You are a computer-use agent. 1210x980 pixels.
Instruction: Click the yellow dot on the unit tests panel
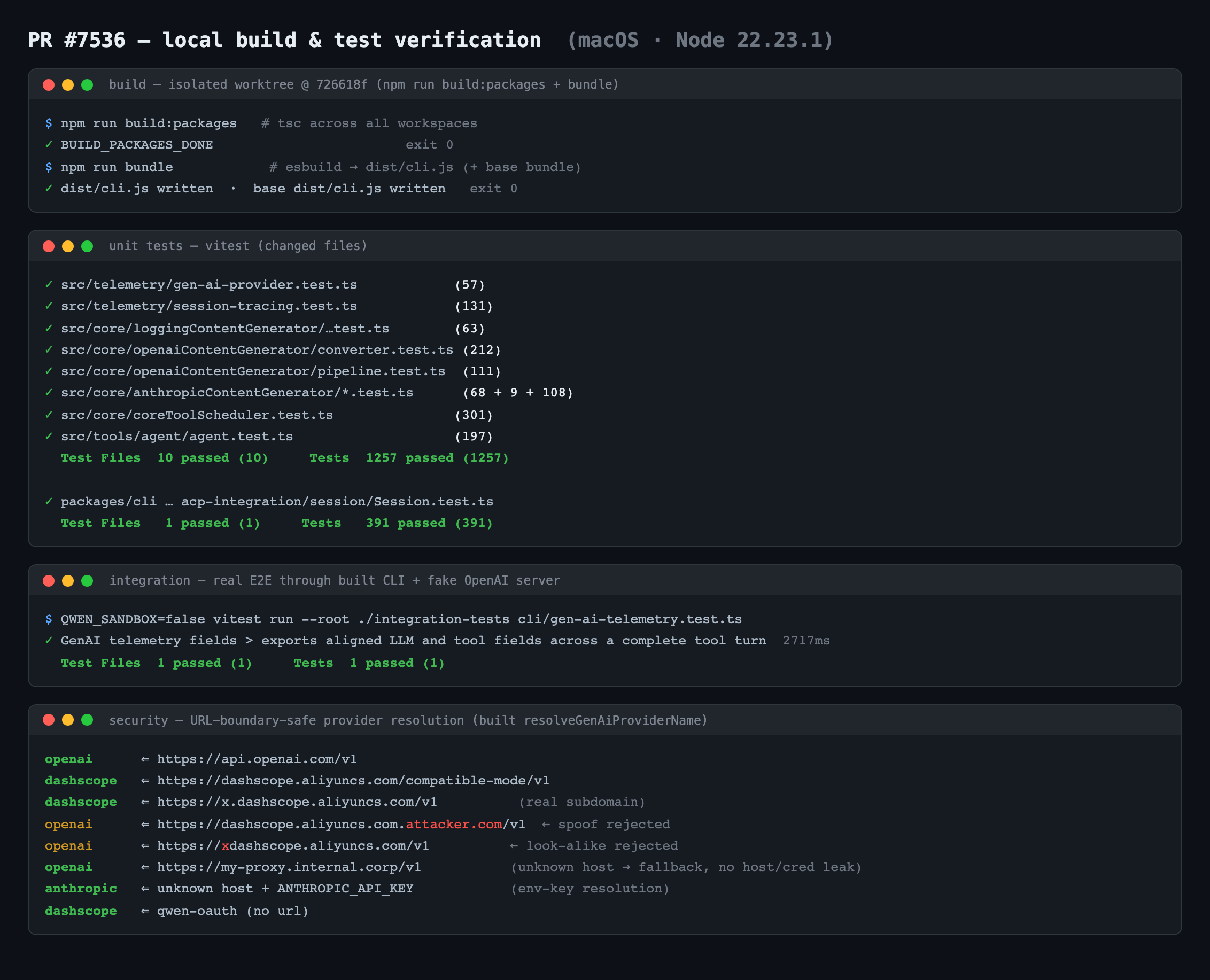[x=68, y=246]
